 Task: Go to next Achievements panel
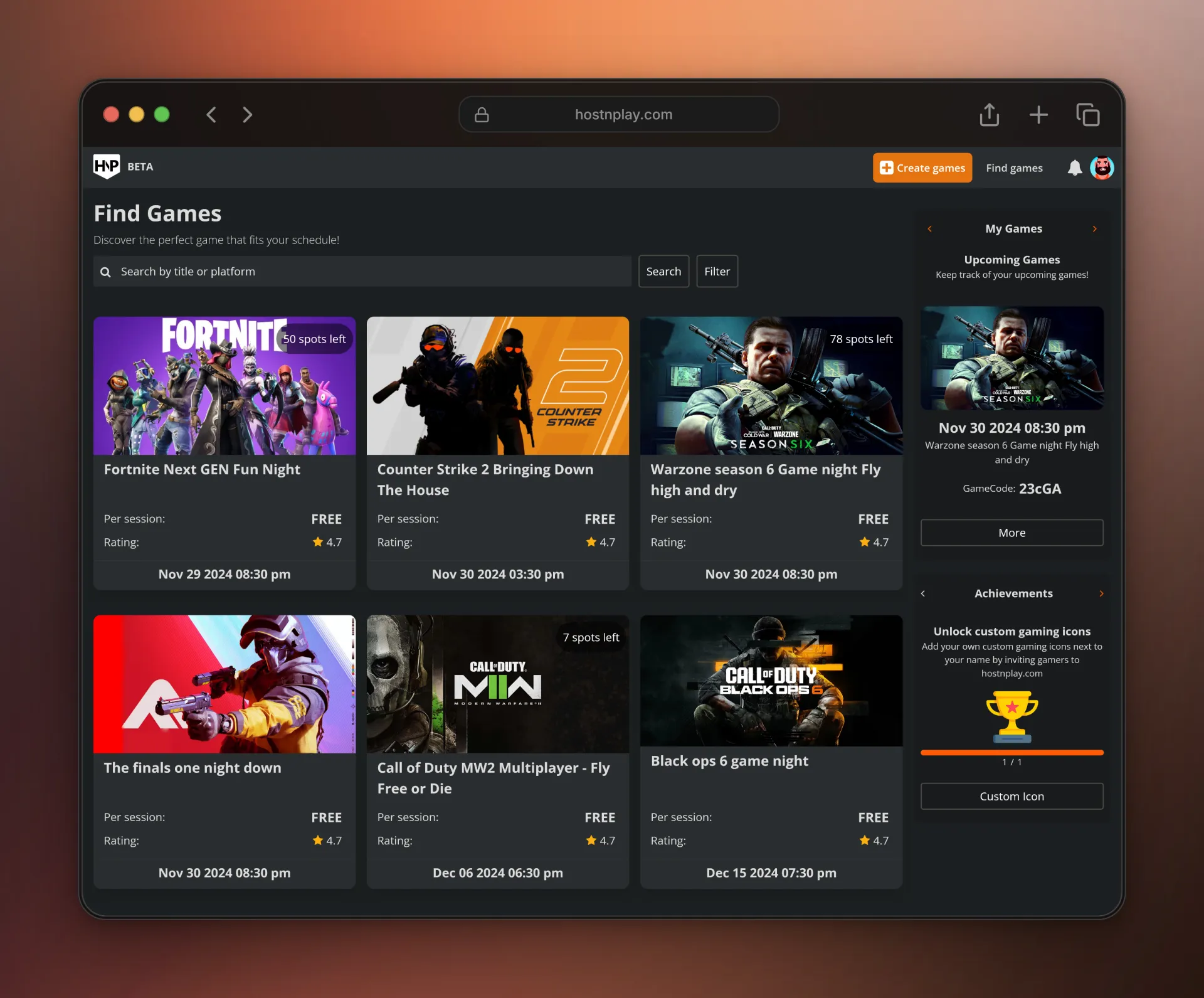coord(1101,593)
